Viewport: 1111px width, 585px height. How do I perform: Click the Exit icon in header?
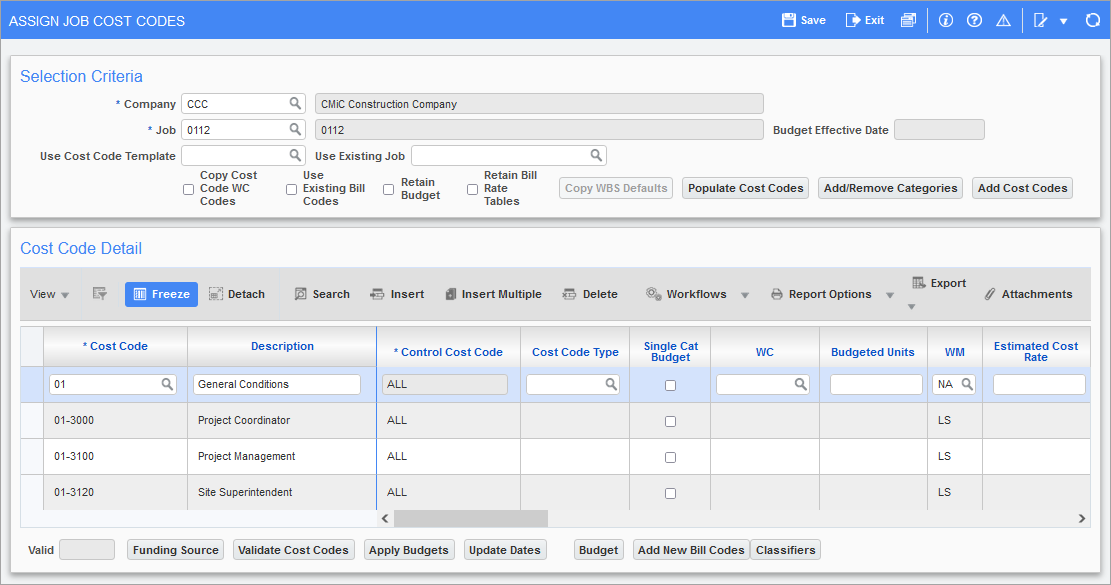[x=852, y=20]
